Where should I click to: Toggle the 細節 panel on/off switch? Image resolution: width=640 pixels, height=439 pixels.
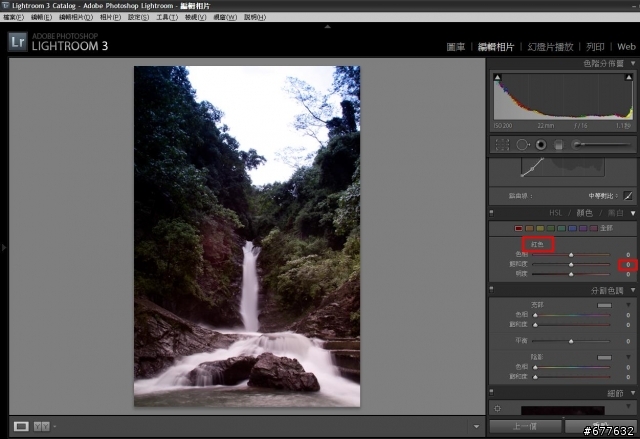click(x=491, y=392)
